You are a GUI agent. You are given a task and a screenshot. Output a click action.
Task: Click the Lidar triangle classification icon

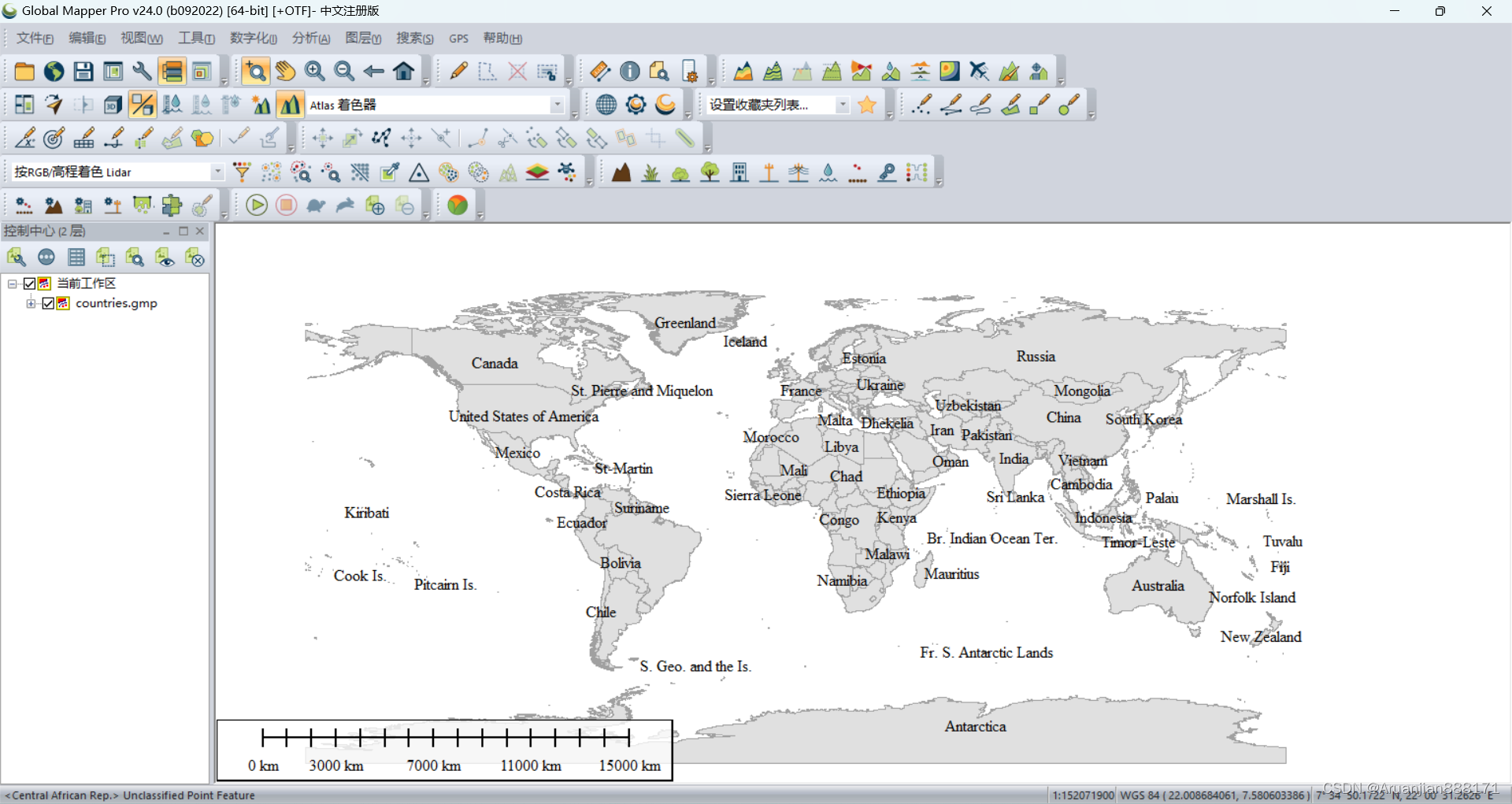(x=419, y=172)
